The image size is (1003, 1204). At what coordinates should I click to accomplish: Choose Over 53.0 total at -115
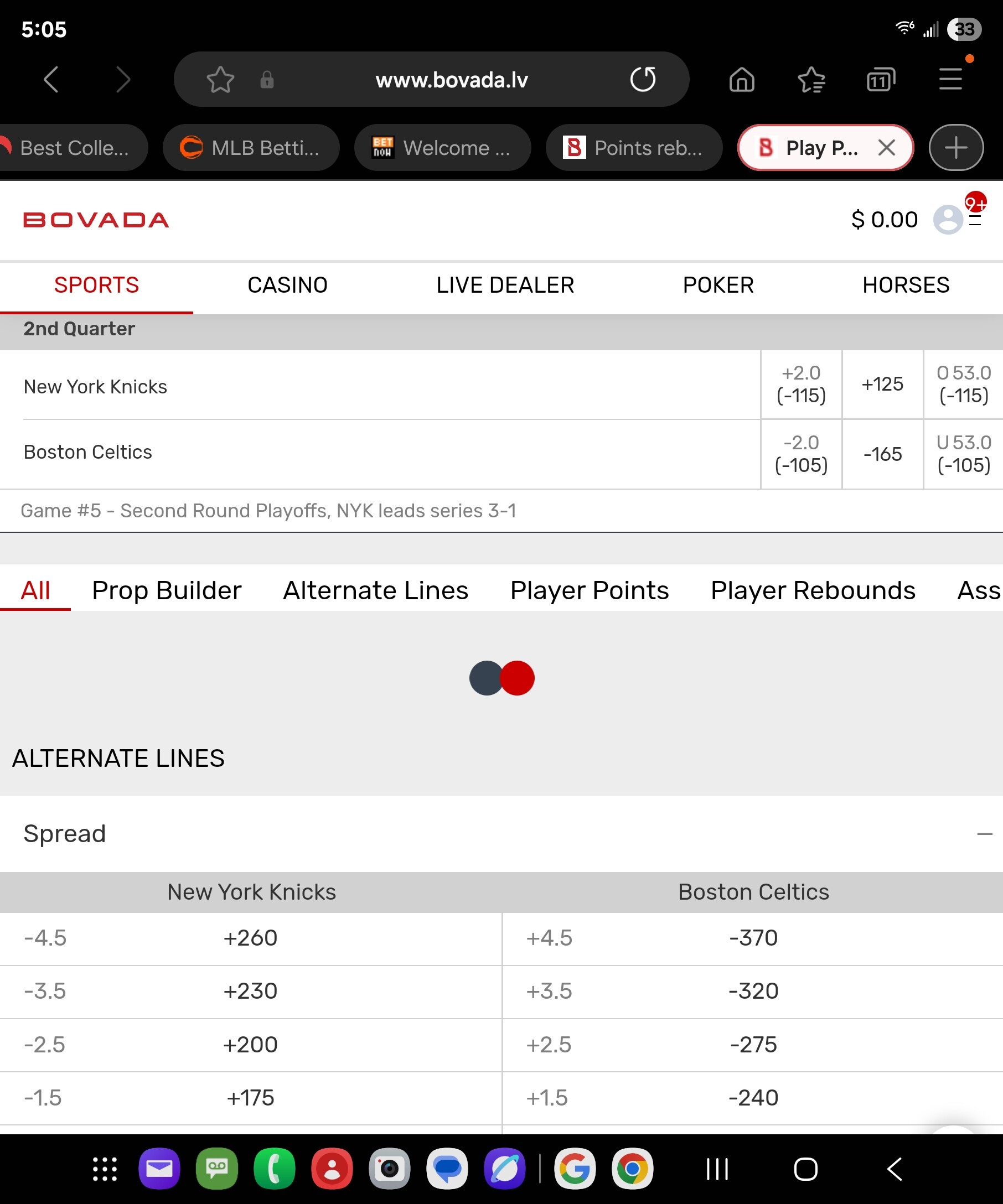pyautogui.click(x=964, y=384)
